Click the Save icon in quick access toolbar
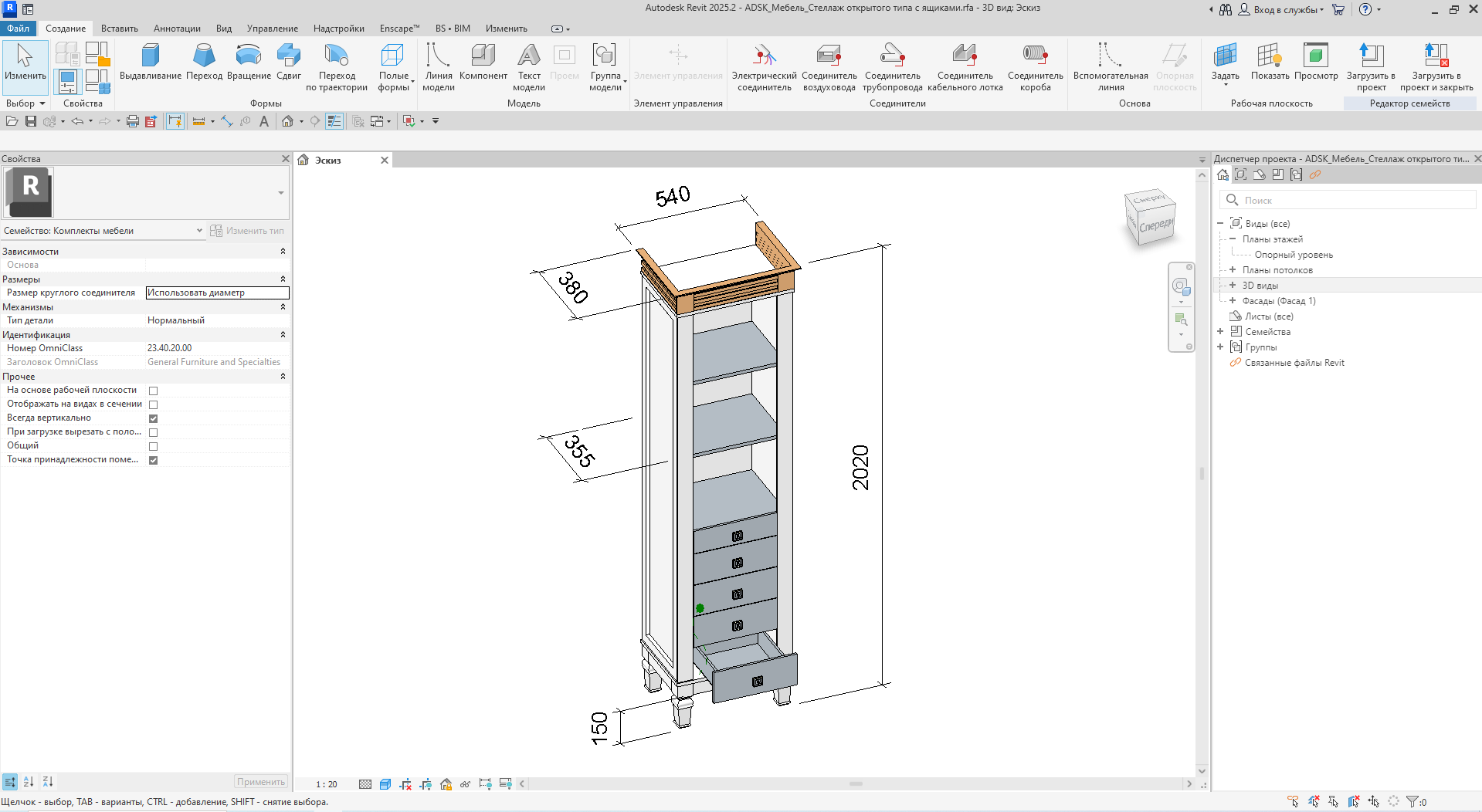1482x812 pixels. [31, 121]
